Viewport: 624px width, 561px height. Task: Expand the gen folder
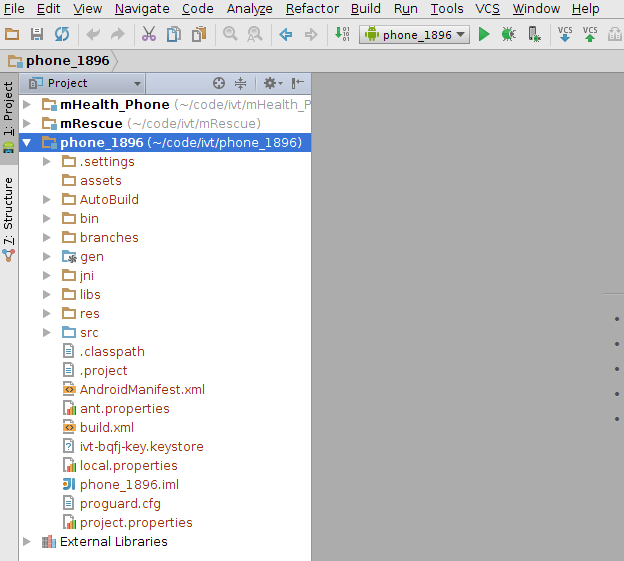click(47, 257)
